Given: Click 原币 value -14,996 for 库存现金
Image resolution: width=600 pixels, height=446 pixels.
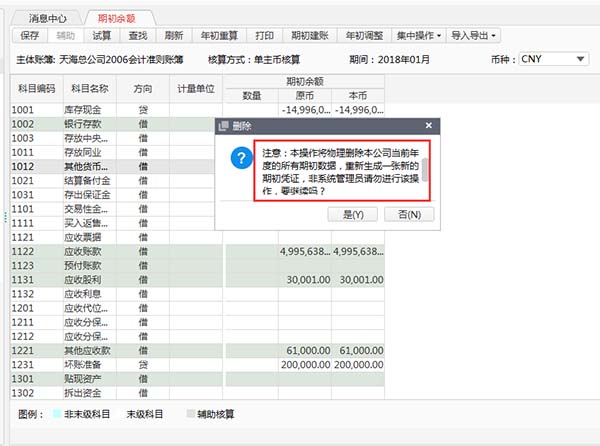Looking at the screenshot, I should tap(305, 110).
